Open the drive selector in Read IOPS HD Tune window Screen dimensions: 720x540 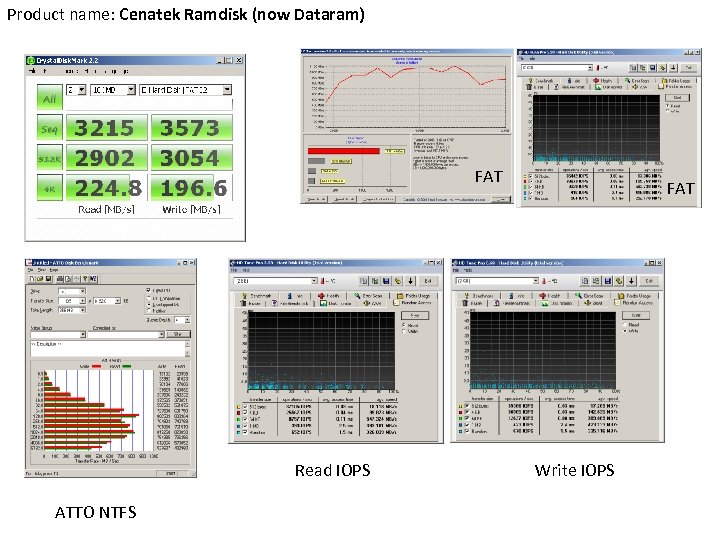[276, 281]
